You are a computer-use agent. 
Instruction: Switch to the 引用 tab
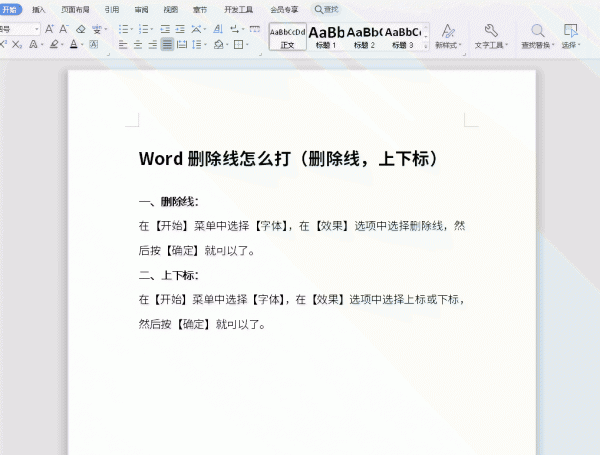112,10
